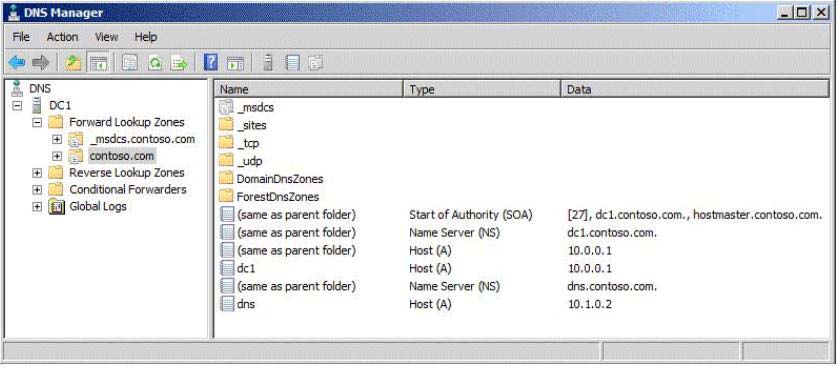Click the _udp folder icon in list
Screen dimensions: 839x368
tap(227, 161)
